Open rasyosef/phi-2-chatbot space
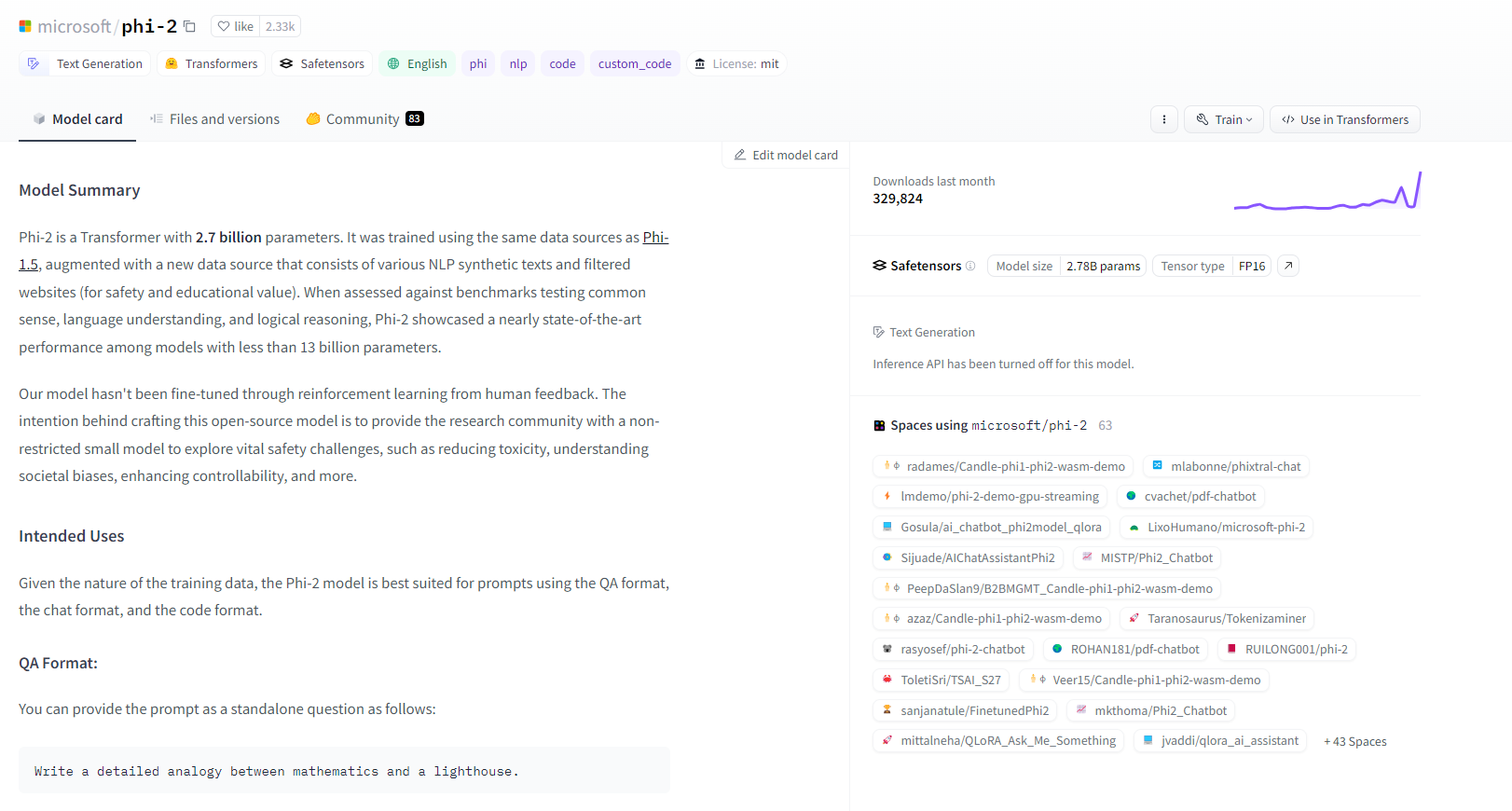The image size is (1512, 811). 954,649
